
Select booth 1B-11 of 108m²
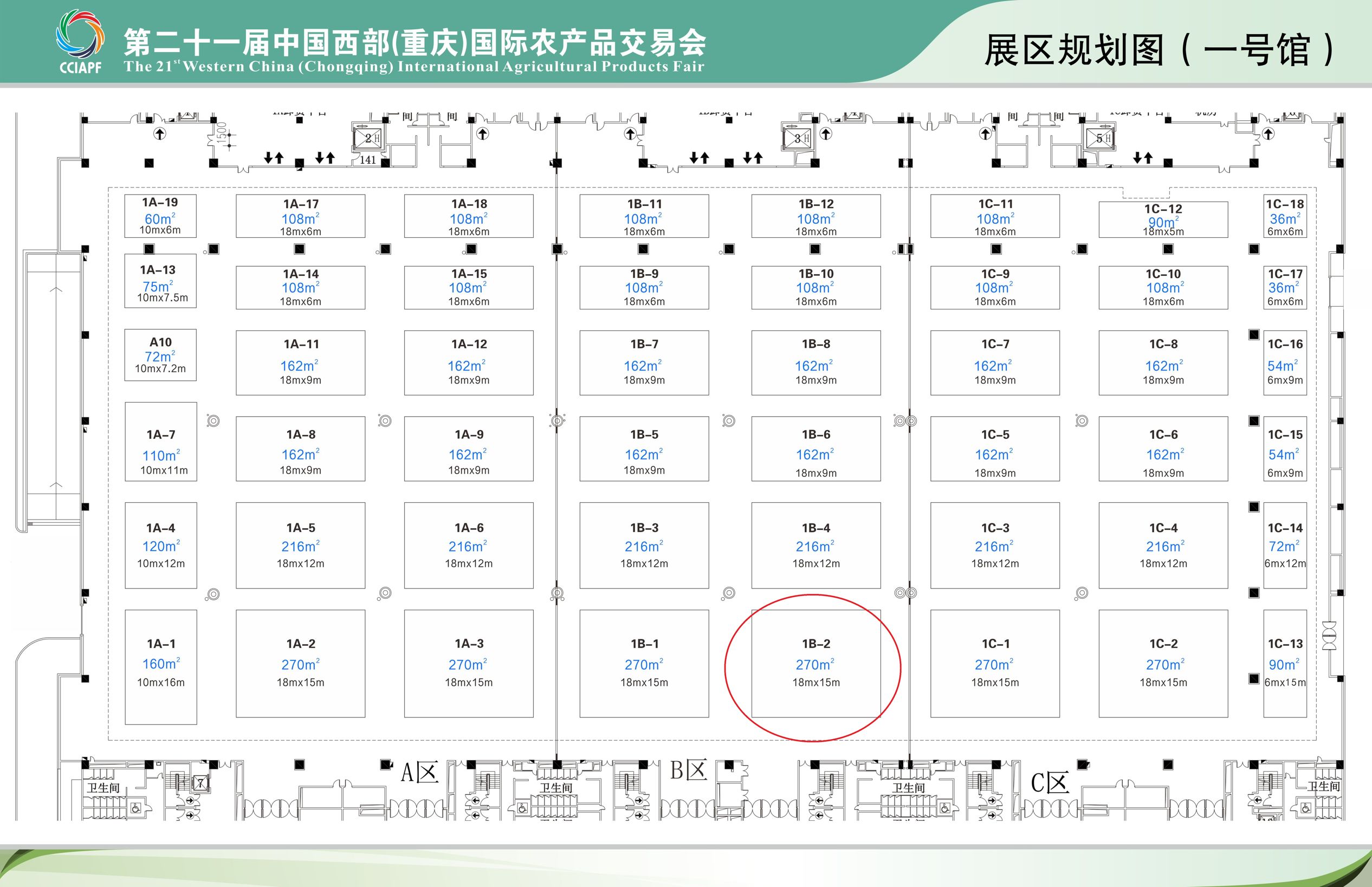coord(644,216)
